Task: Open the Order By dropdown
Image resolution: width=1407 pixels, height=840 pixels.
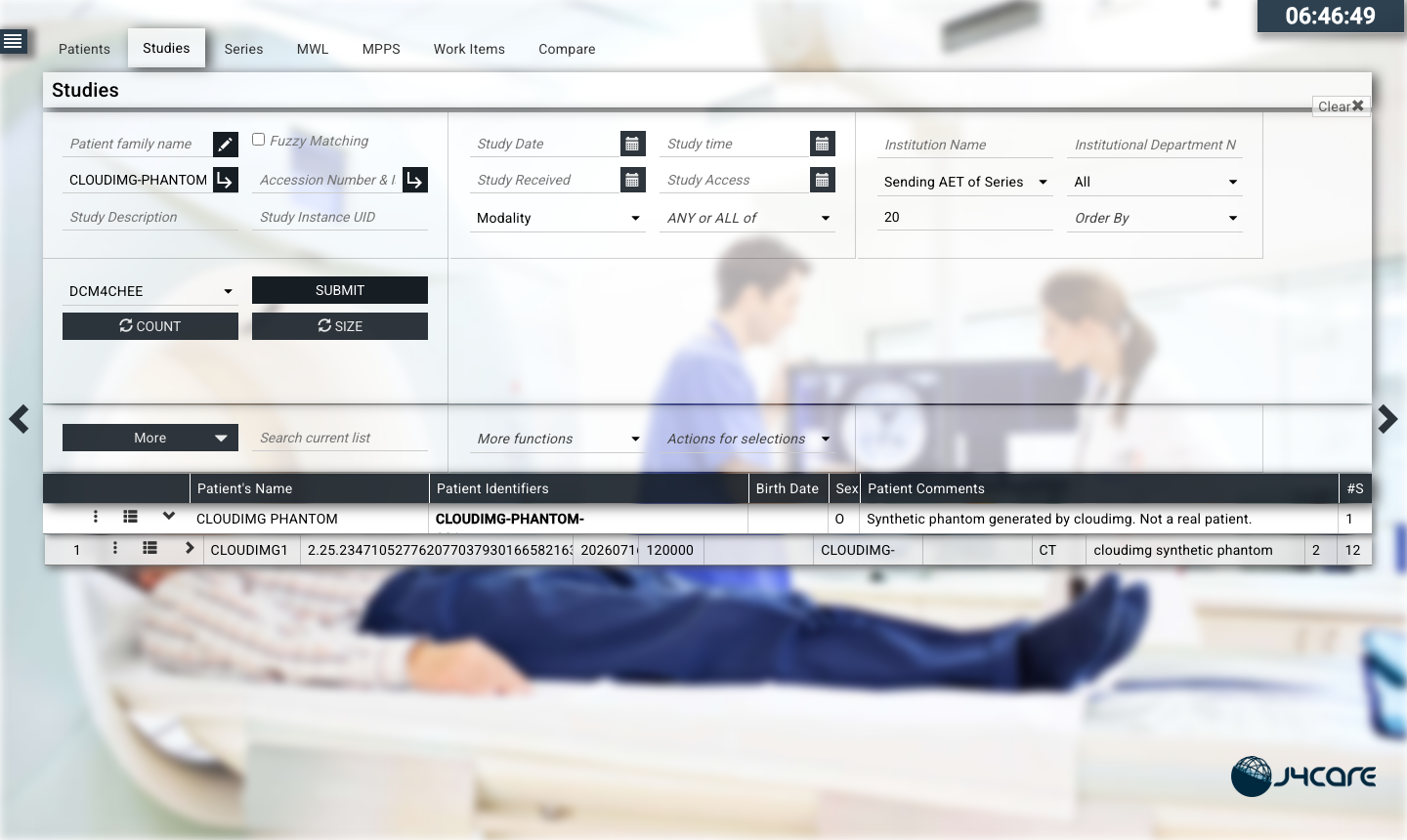Action: click(1155, 218)
